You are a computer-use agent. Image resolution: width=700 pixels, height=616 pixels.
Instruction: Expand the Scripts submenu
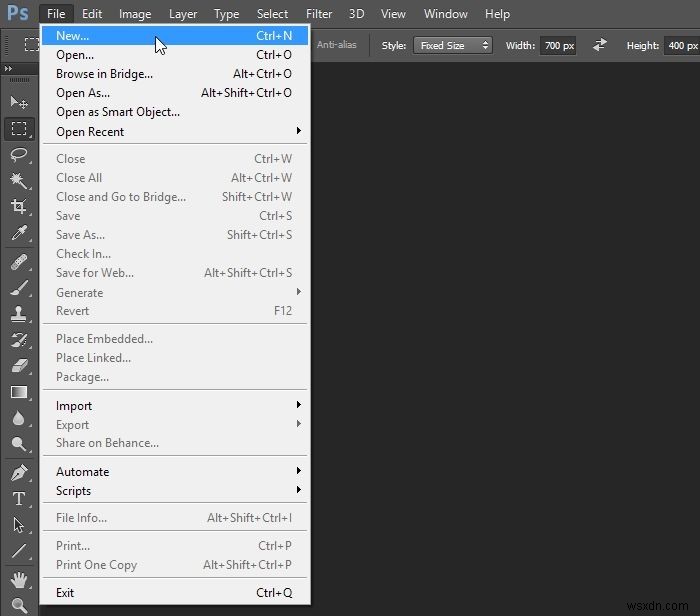point(175,491)
